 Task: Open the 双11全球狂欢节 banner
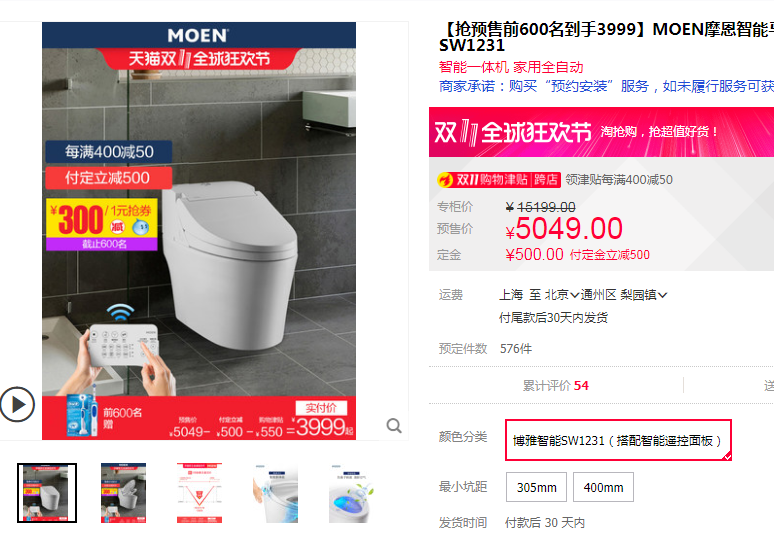[x=601, y=132]
